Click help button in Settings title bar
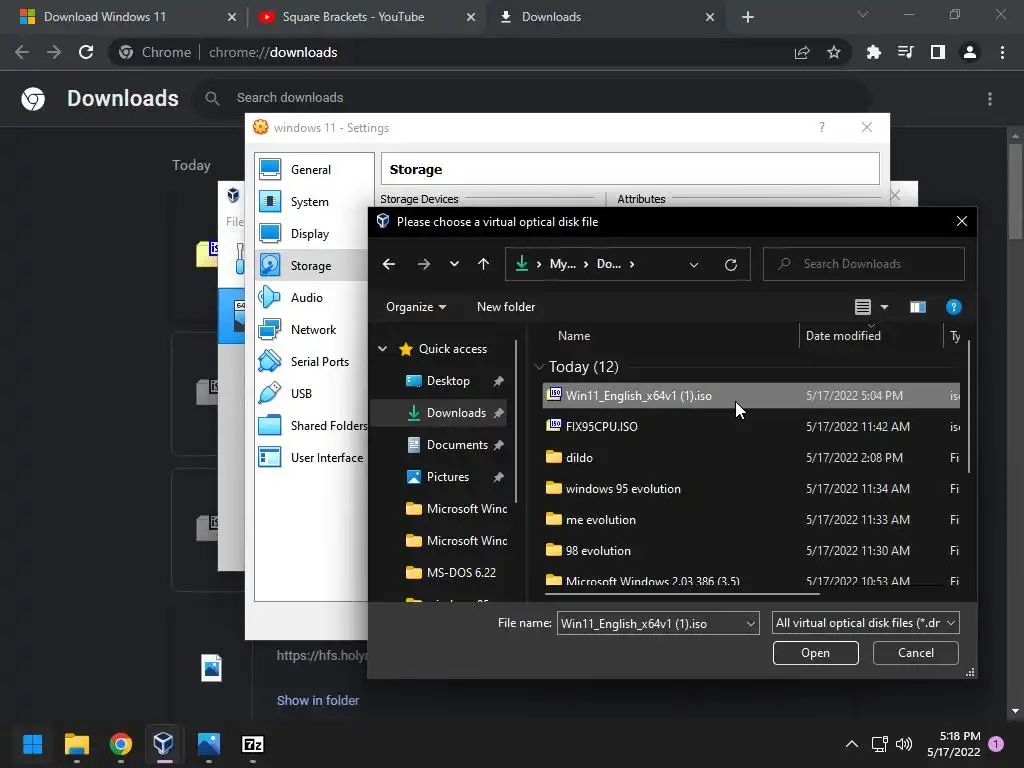The height and width of the screenshot is (768, 1024). 822,127
